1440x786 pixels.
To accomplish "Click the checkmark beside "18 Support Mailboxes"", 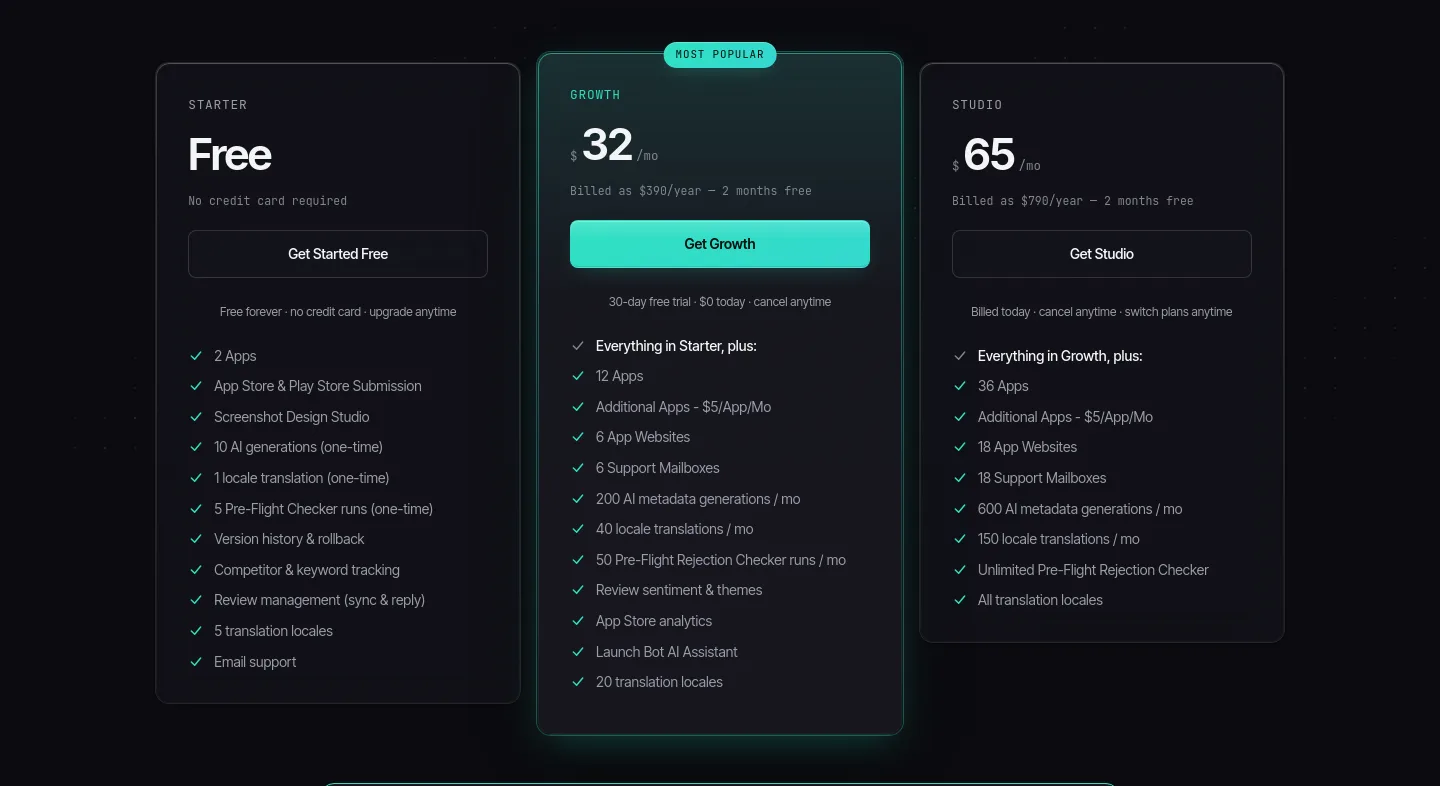I will coord(960,478).
